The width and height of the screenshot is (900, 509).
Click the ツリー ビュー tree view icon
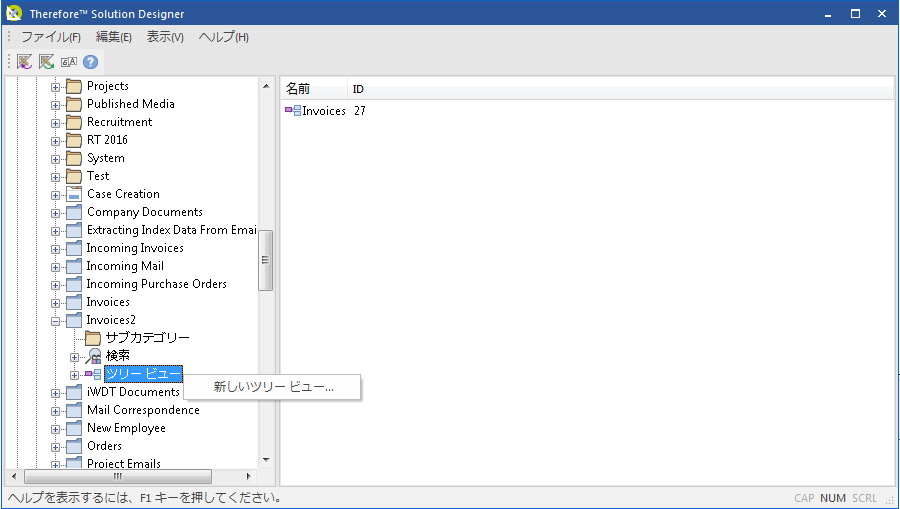[93, 374]
